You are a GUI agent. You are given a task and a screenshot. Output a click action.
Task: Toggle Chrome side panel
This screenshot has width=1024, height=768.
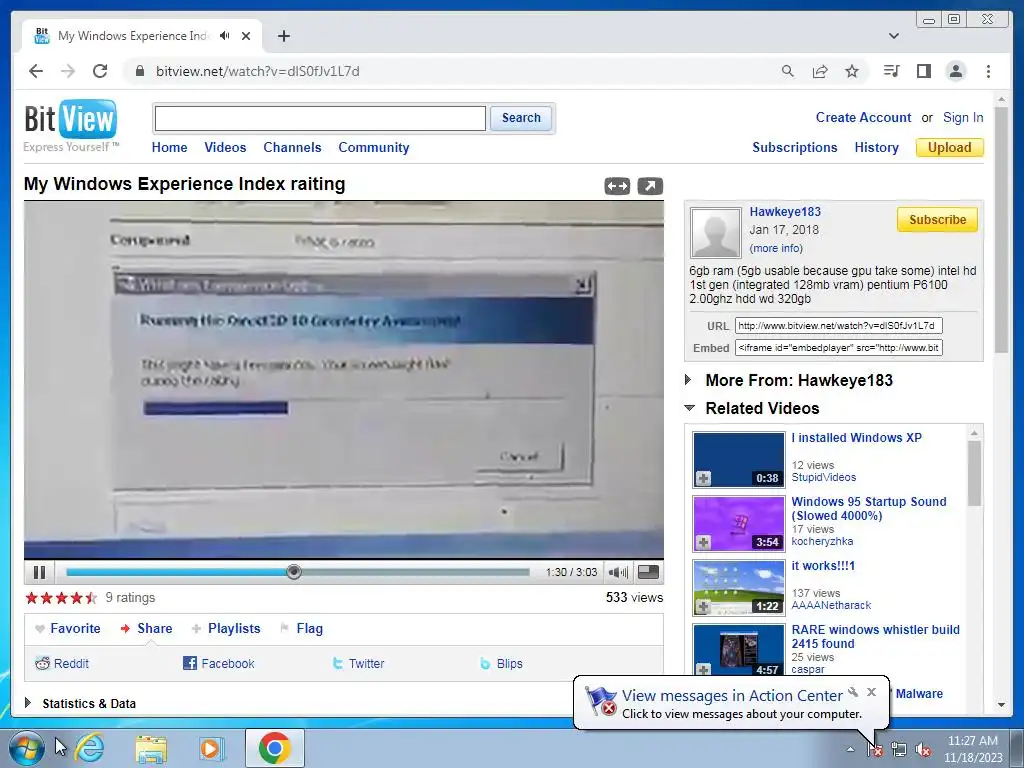tap(923, 71)
